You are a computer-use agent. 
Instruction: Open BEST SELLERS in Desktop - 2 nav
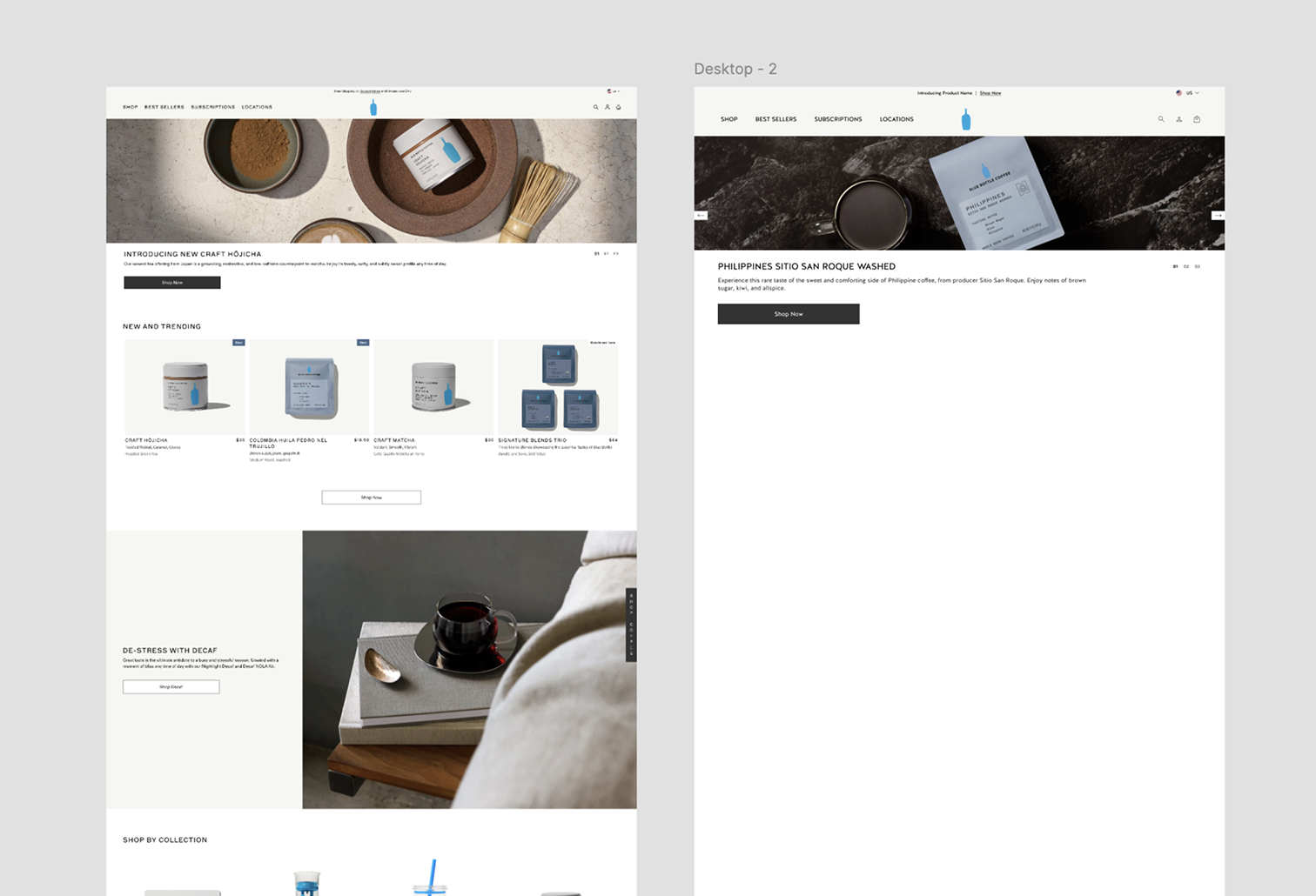pos(775,119)
